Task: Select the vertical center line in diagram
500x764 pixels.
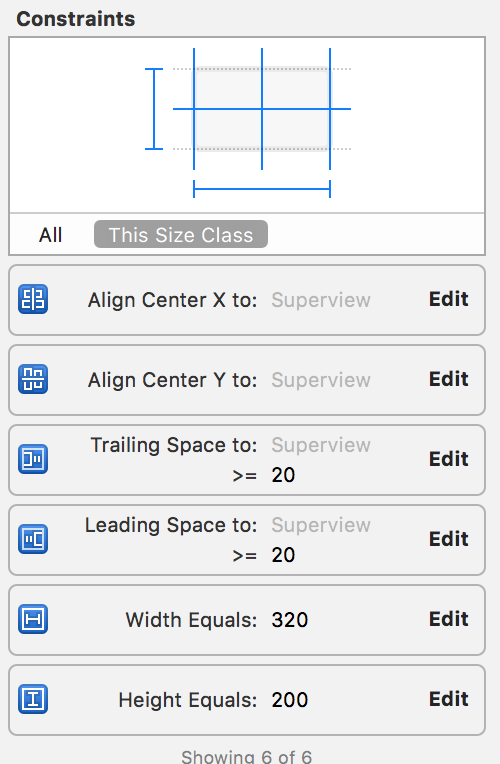Action: (x=262, y=109)
